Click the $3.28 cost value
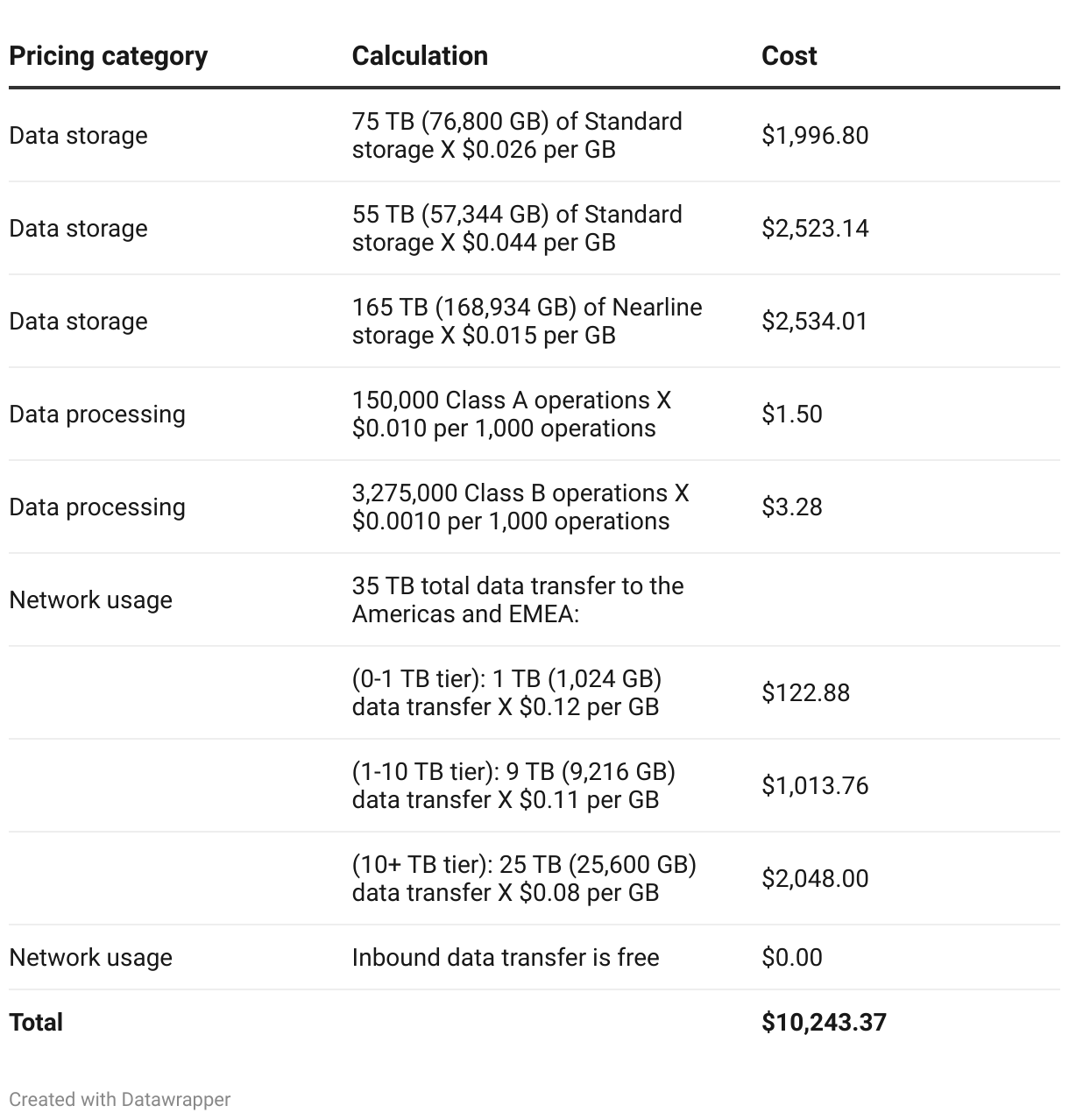The image size is (1069, 1120). coord(792,507)
